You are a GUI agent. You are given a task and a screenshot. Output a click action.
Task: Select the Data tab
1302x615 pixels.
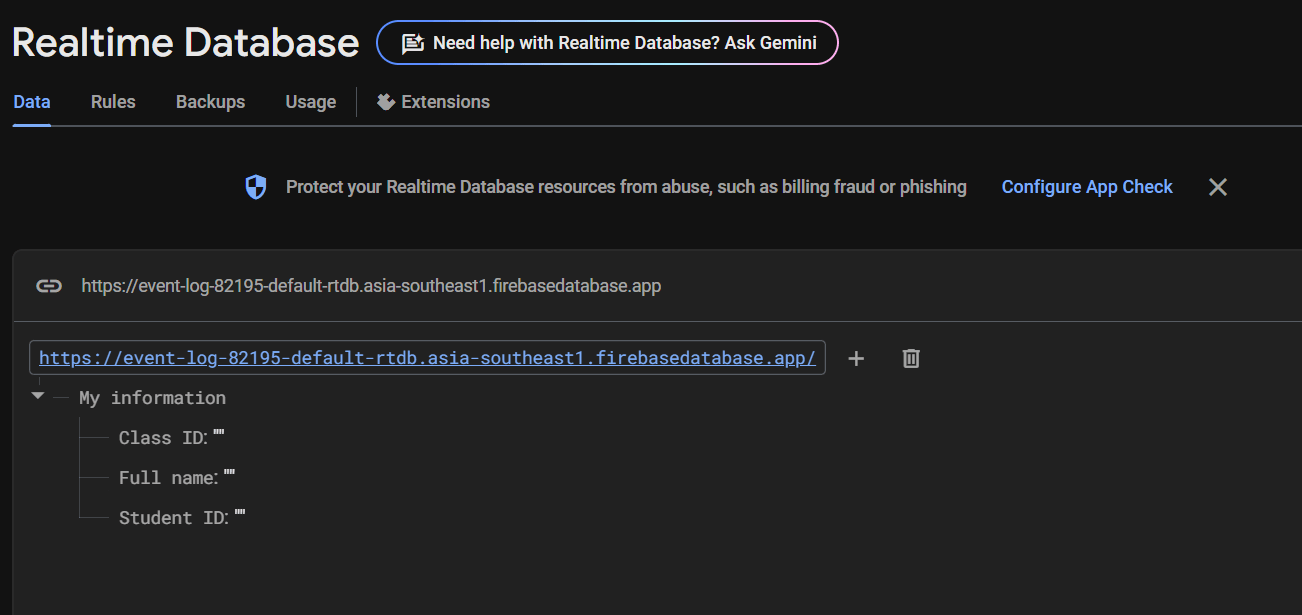(32, 102)
